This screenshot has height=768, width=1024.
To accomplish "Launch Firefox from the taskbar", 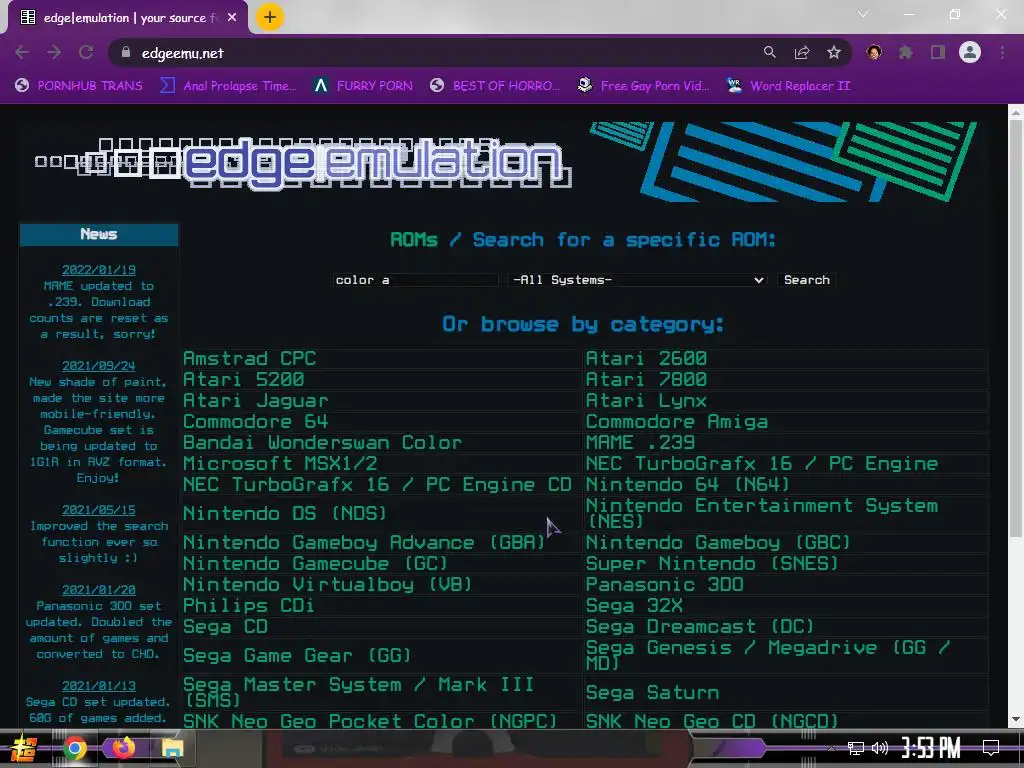I will [x=123, y=748].
